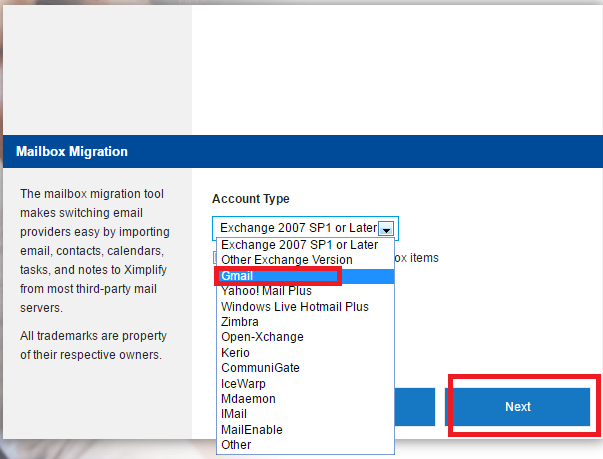Select Open-Xchange from the list
603x459 pixels.
click(x=305, y=337)
